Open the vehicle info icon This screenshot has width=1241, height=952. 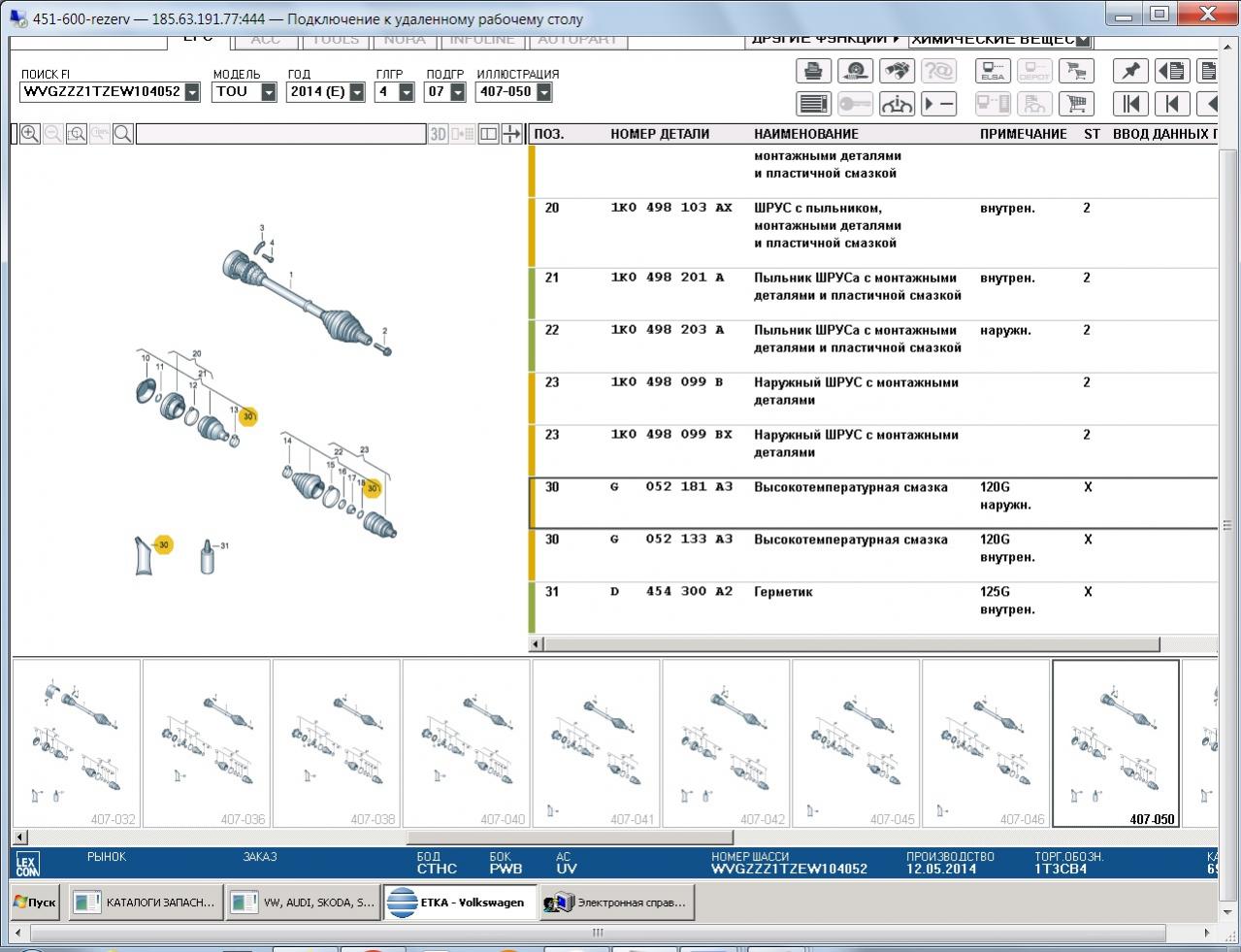[x=897, y=103]
